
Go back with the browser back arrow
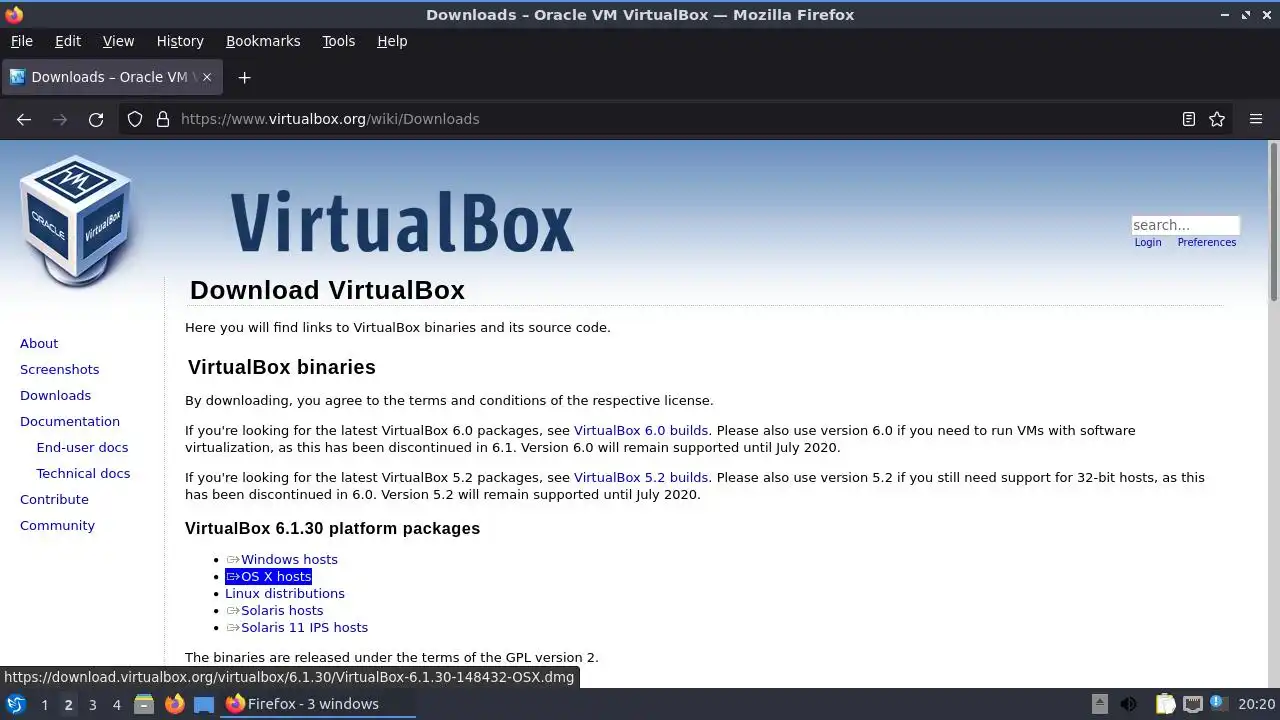[x=24, y=119]
